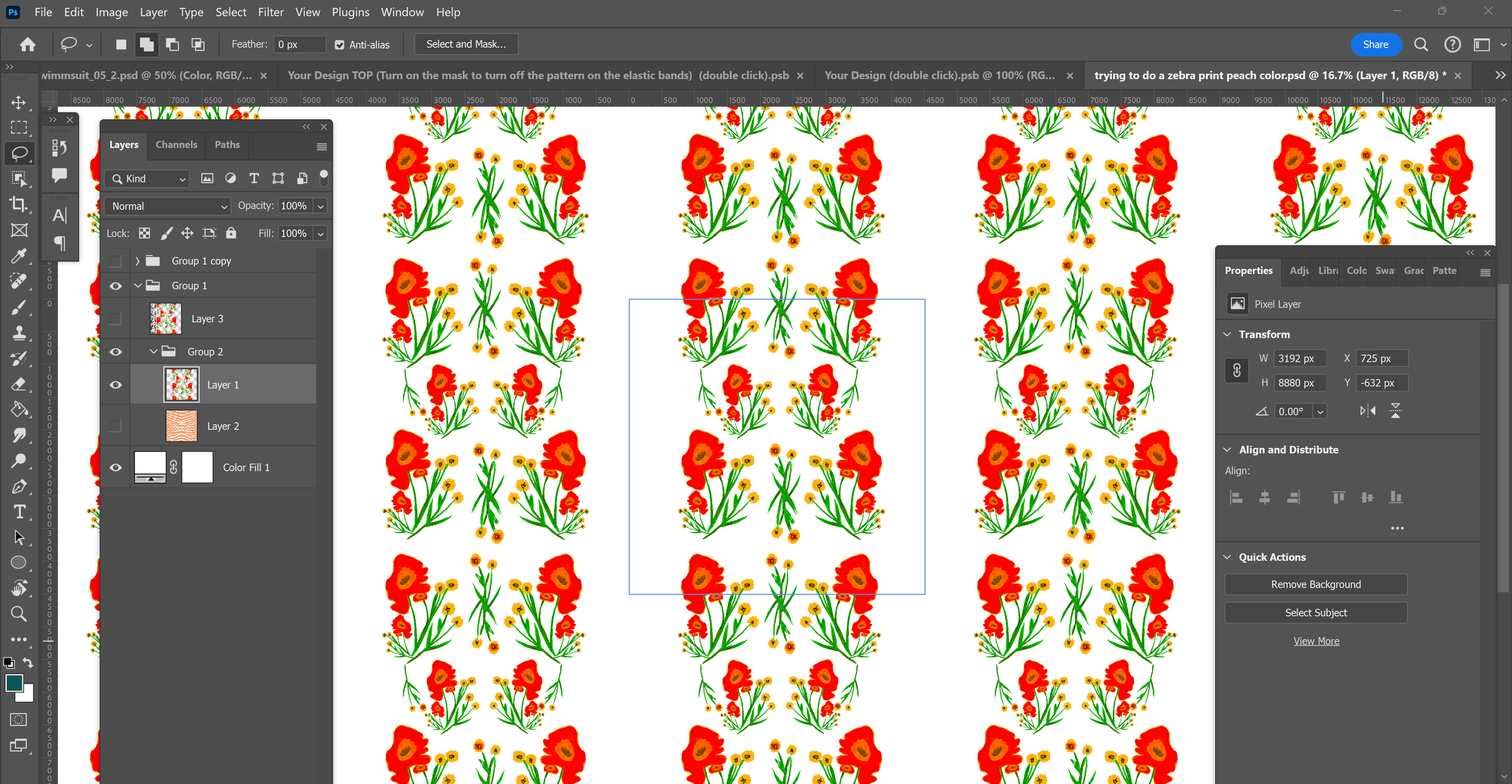Open the Normal blend mode dropdown
The width and height of the screenshot is (1512, 784).
click(x=168, y=206)
